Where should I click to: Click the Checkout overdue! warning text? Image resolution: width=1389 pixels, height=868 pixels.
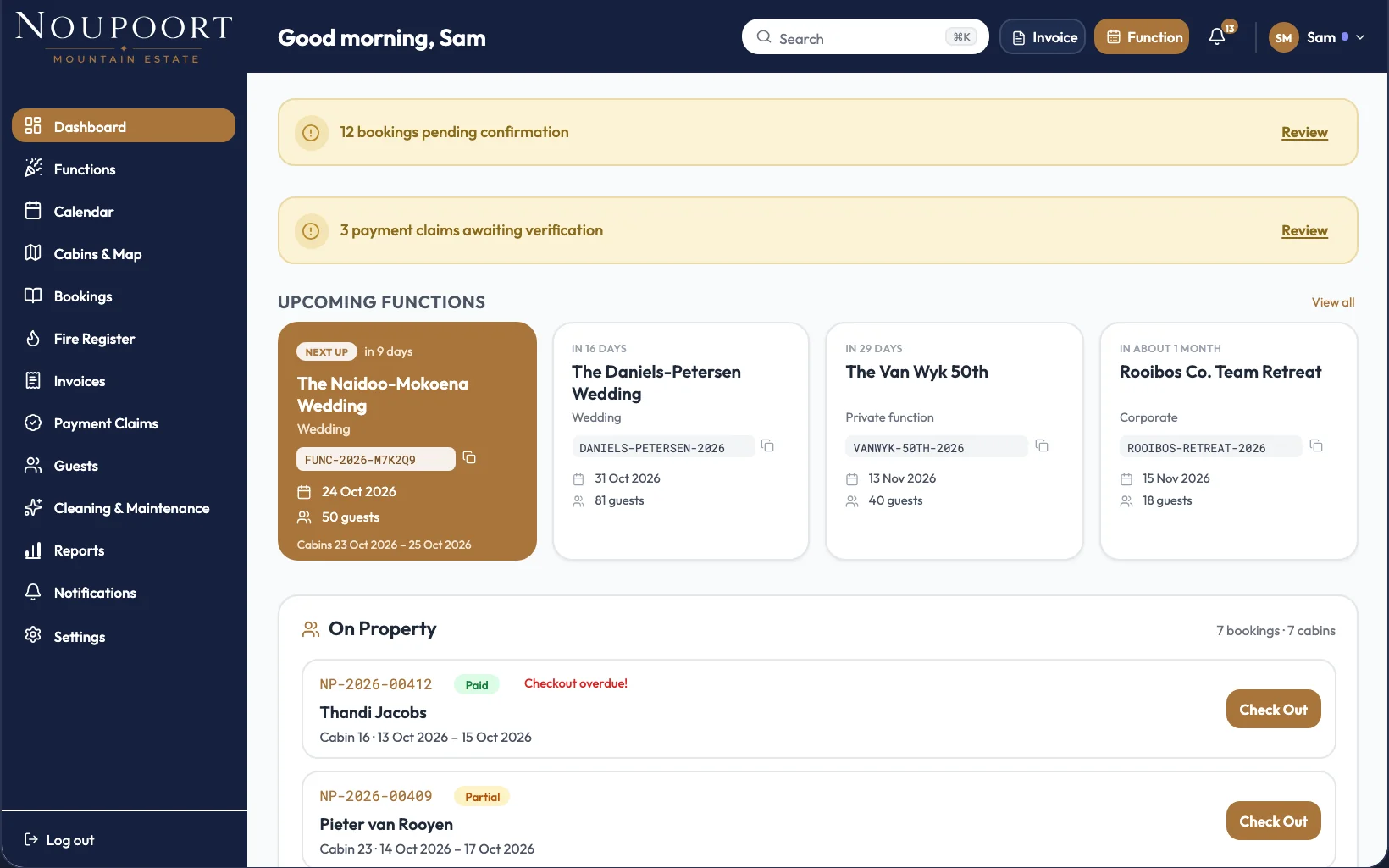(x=576, y=683)
